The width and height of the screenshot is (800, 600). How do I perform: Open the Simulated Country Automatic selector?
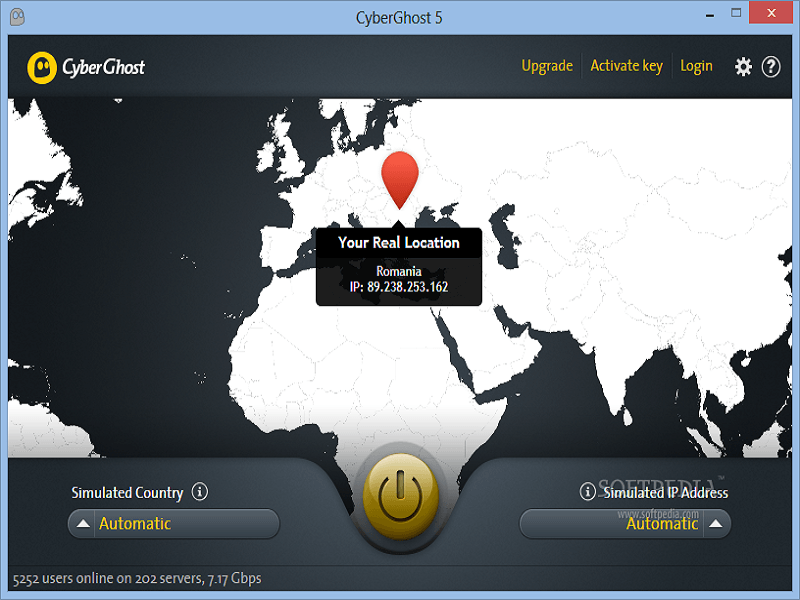pos(174,523)
